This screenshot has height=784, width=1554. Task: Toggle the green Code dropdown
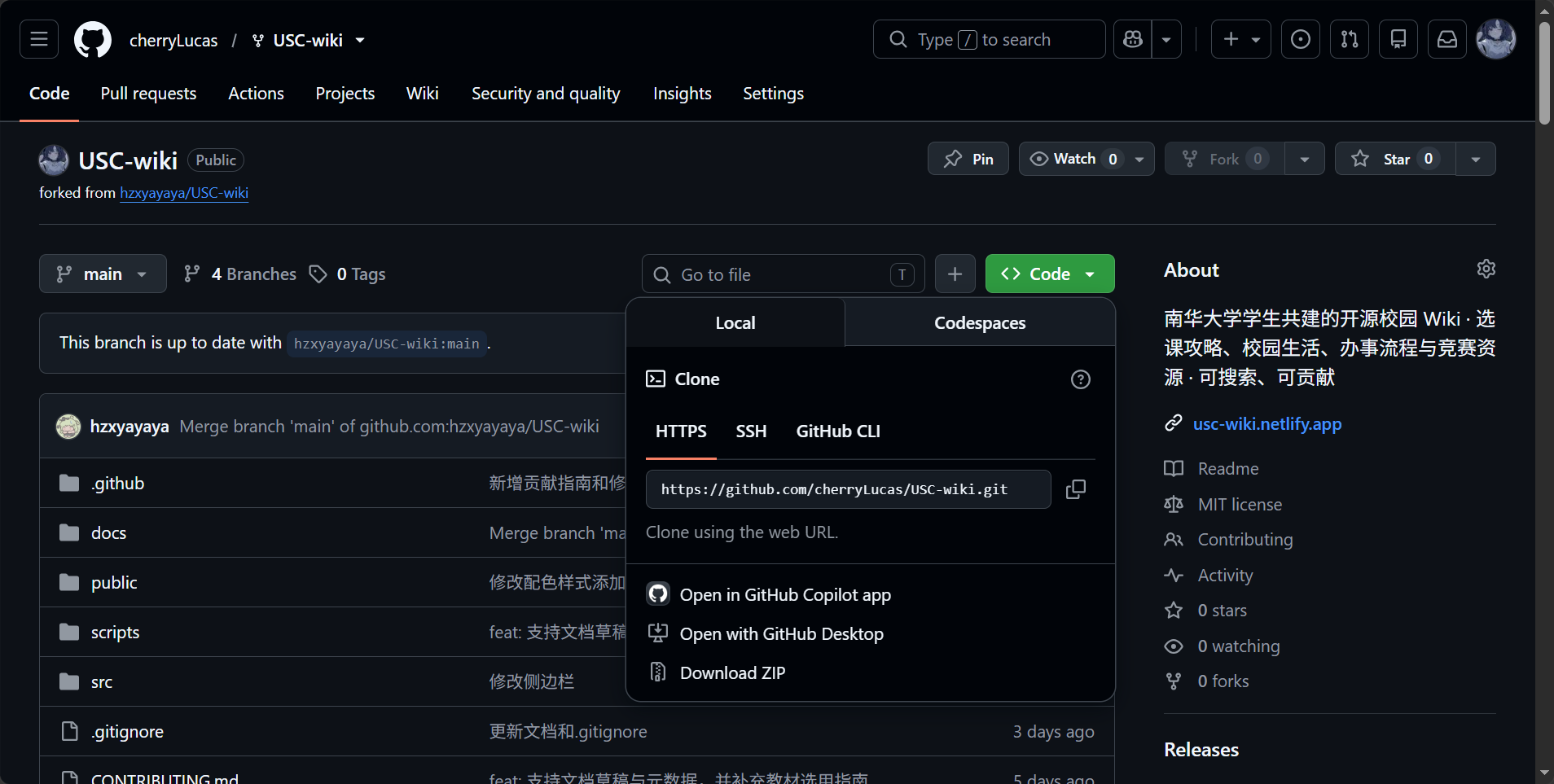[x=1050, y=274]
